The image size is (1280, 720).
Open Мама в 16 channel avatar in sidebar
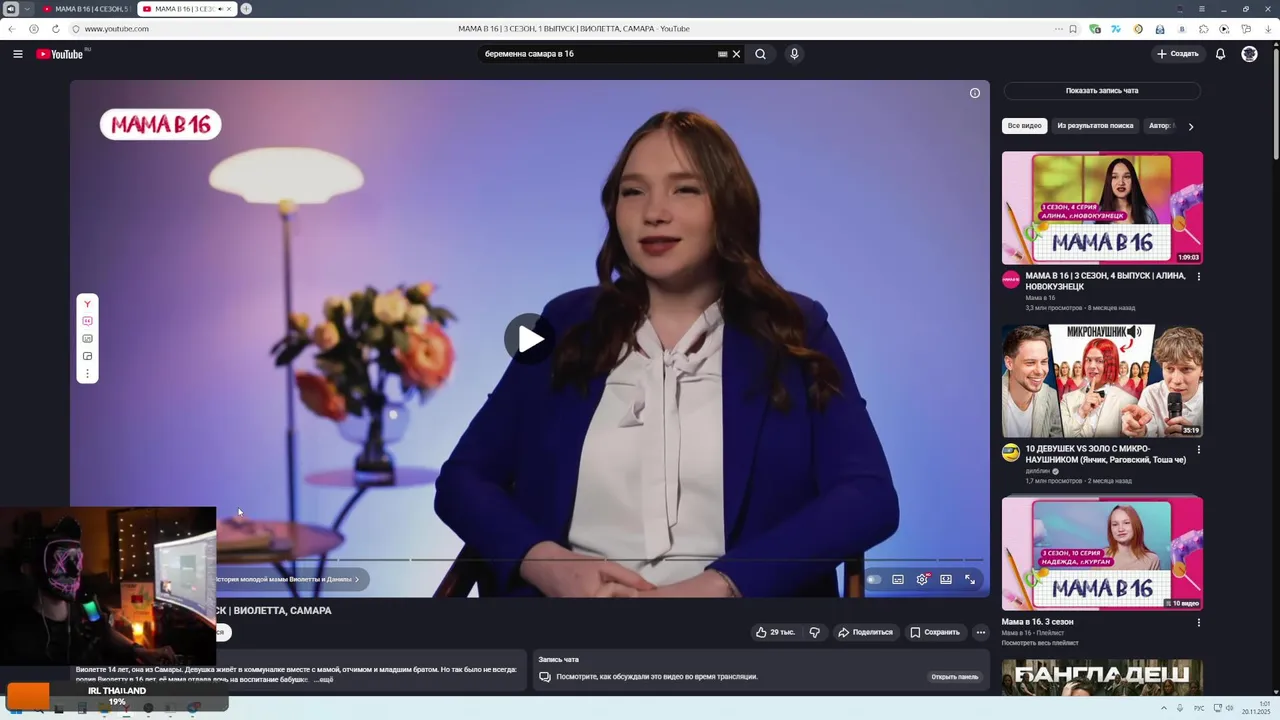pos(1011,279)
